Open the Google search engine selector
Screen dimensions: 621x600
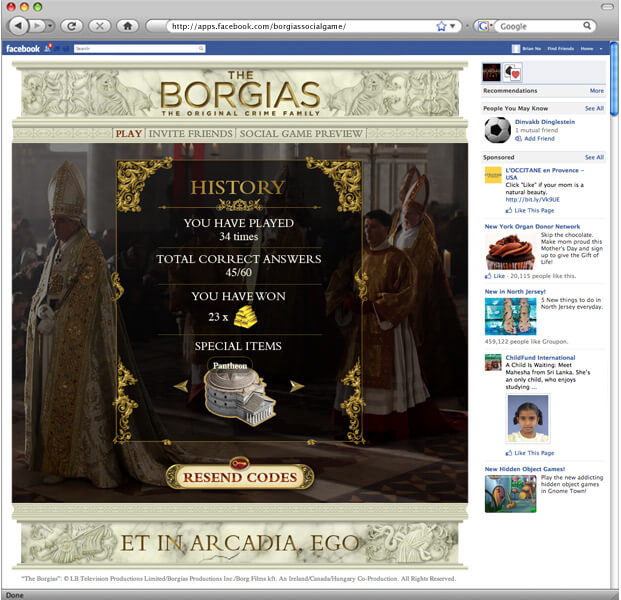click(x=485, y=26)
